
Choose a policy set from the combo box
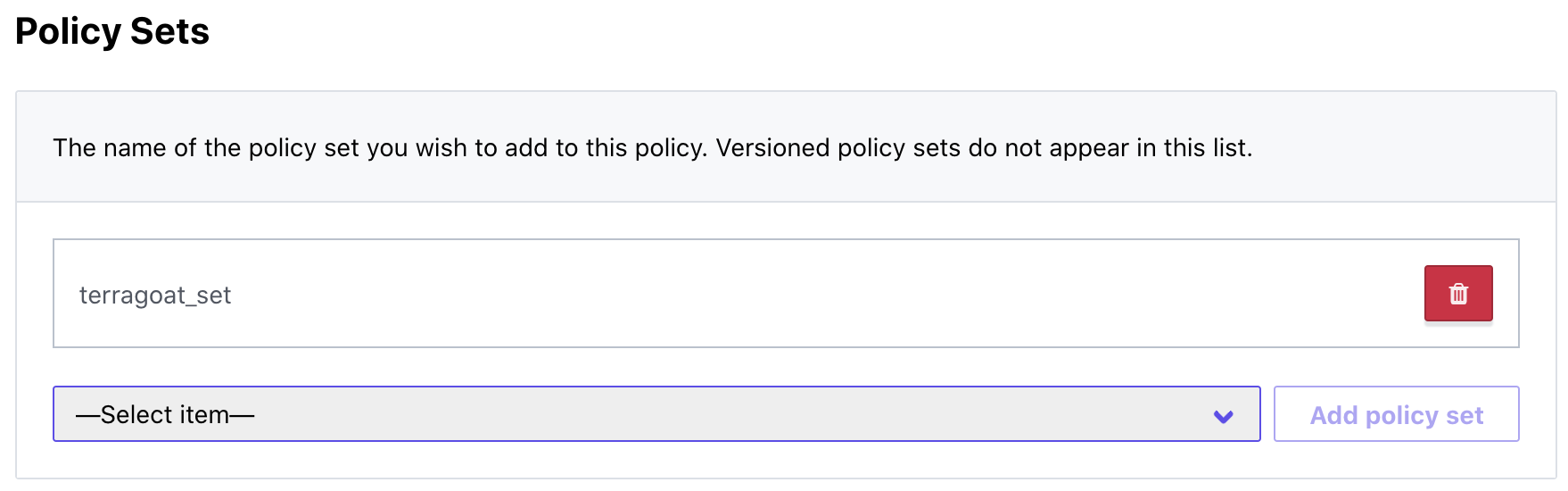[x=656, y=414]
